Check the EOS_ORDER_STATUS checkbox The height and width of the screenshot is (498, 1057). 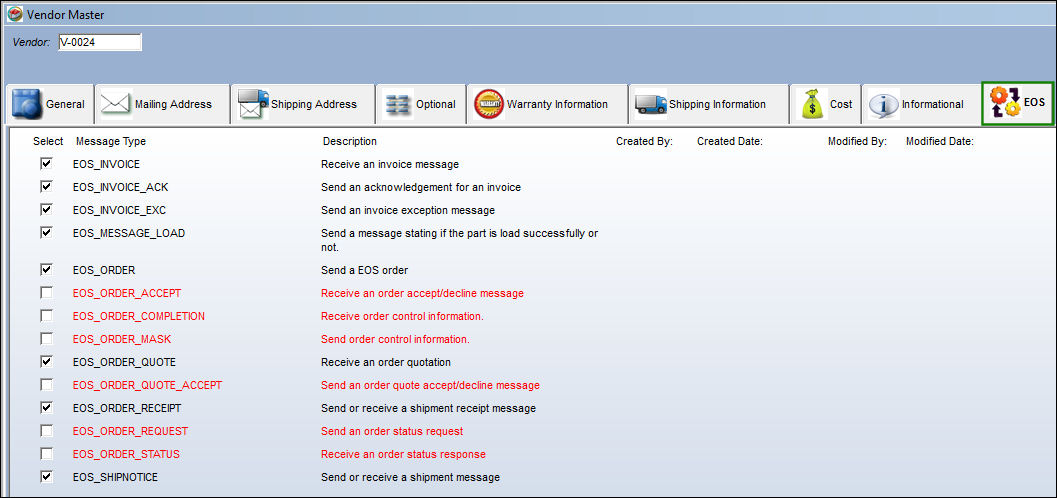click(x=47, y=454)
